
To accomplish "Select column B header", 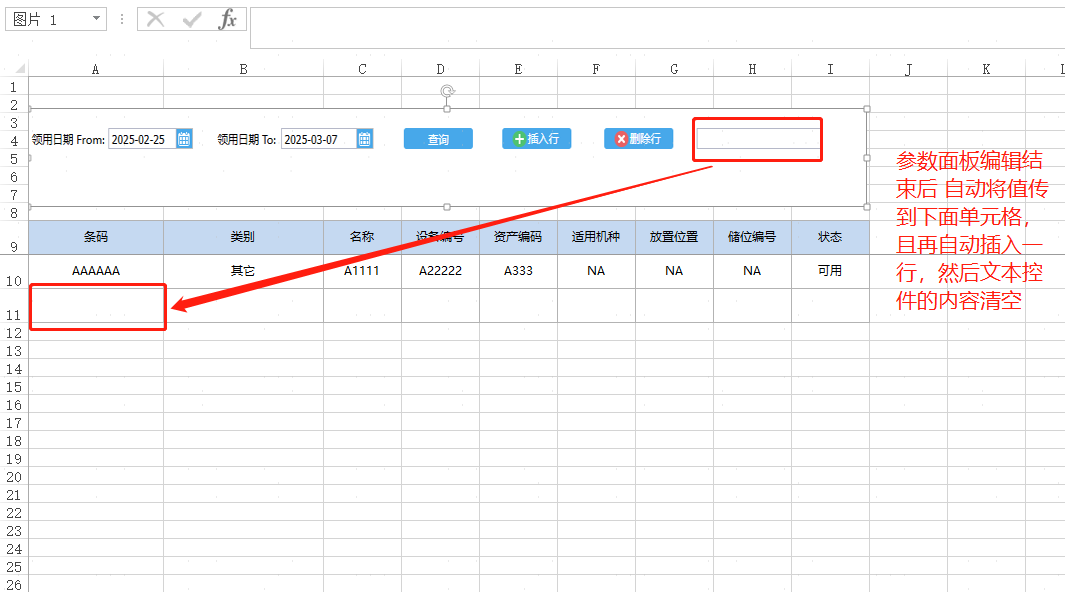I will tap(243, 69).
